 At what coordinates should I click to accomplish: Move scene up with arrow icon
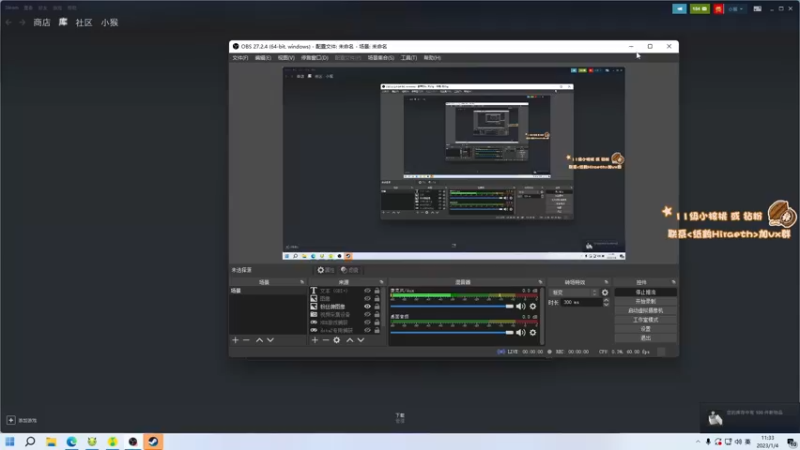[x=259, y=340]
